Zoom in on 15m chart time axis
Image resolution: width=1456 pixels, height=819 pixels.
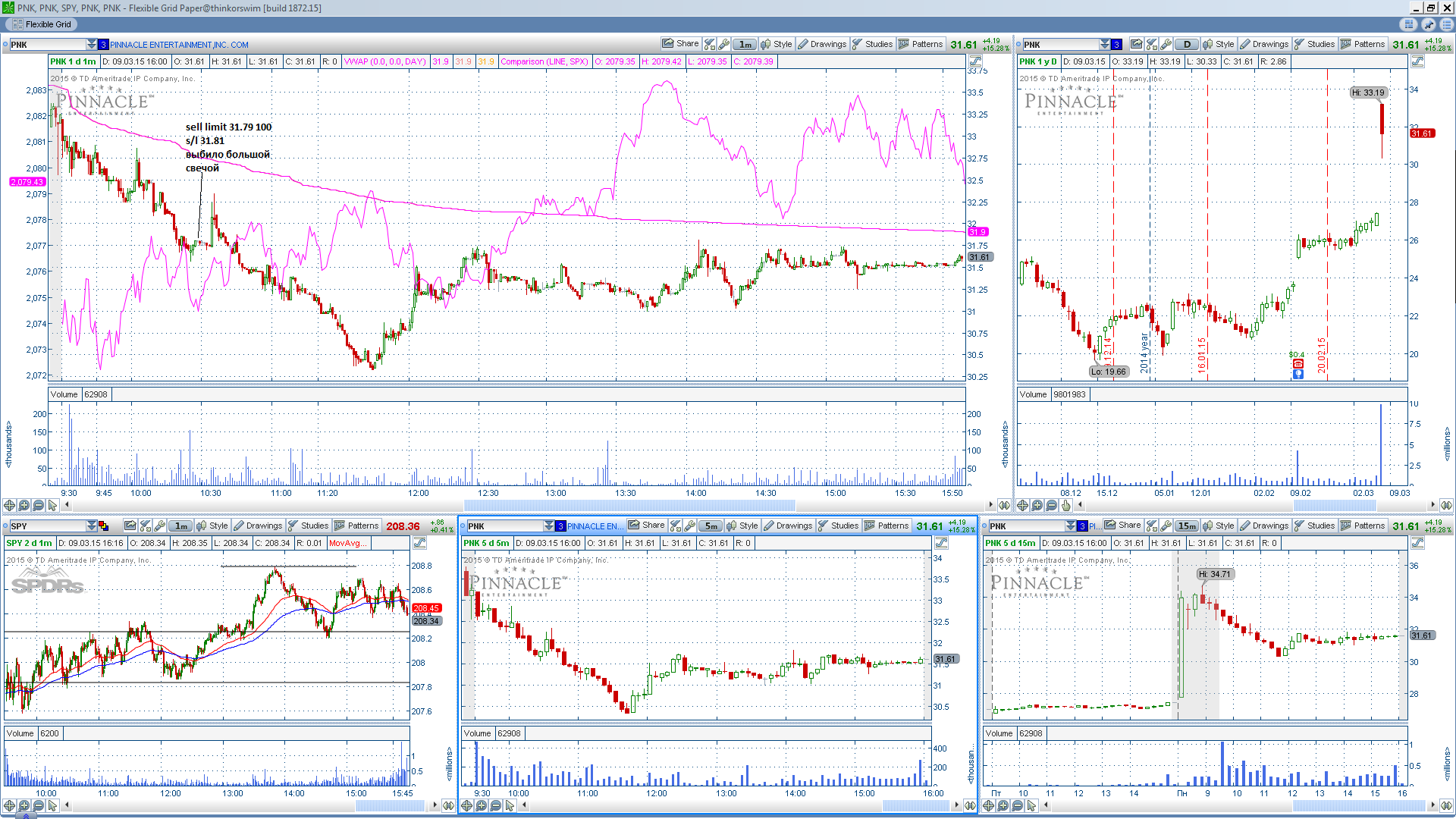(1003, 805)
